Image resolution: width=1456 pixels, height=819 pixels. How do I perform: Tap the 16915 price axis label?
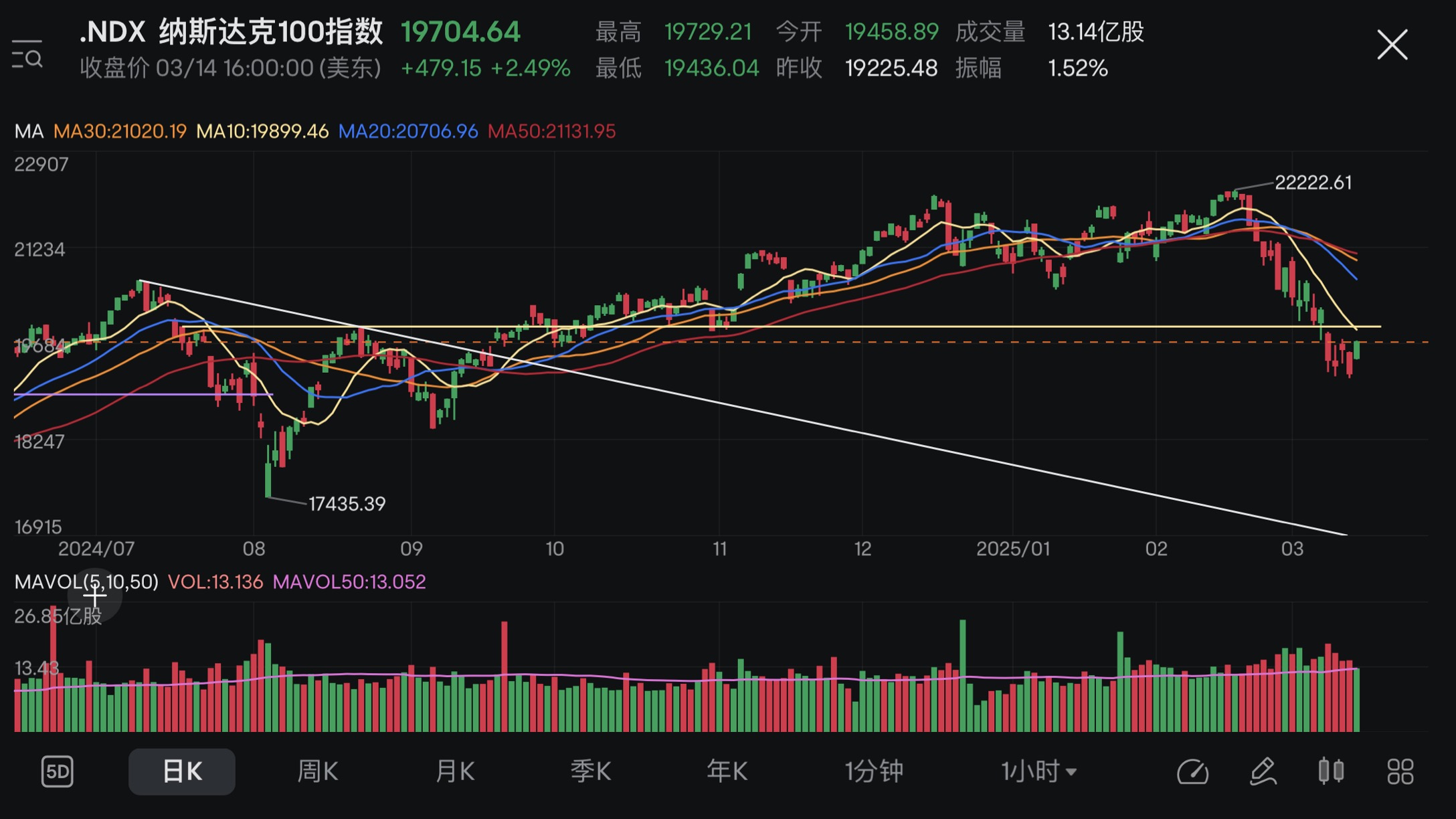[x=38, y=527]
